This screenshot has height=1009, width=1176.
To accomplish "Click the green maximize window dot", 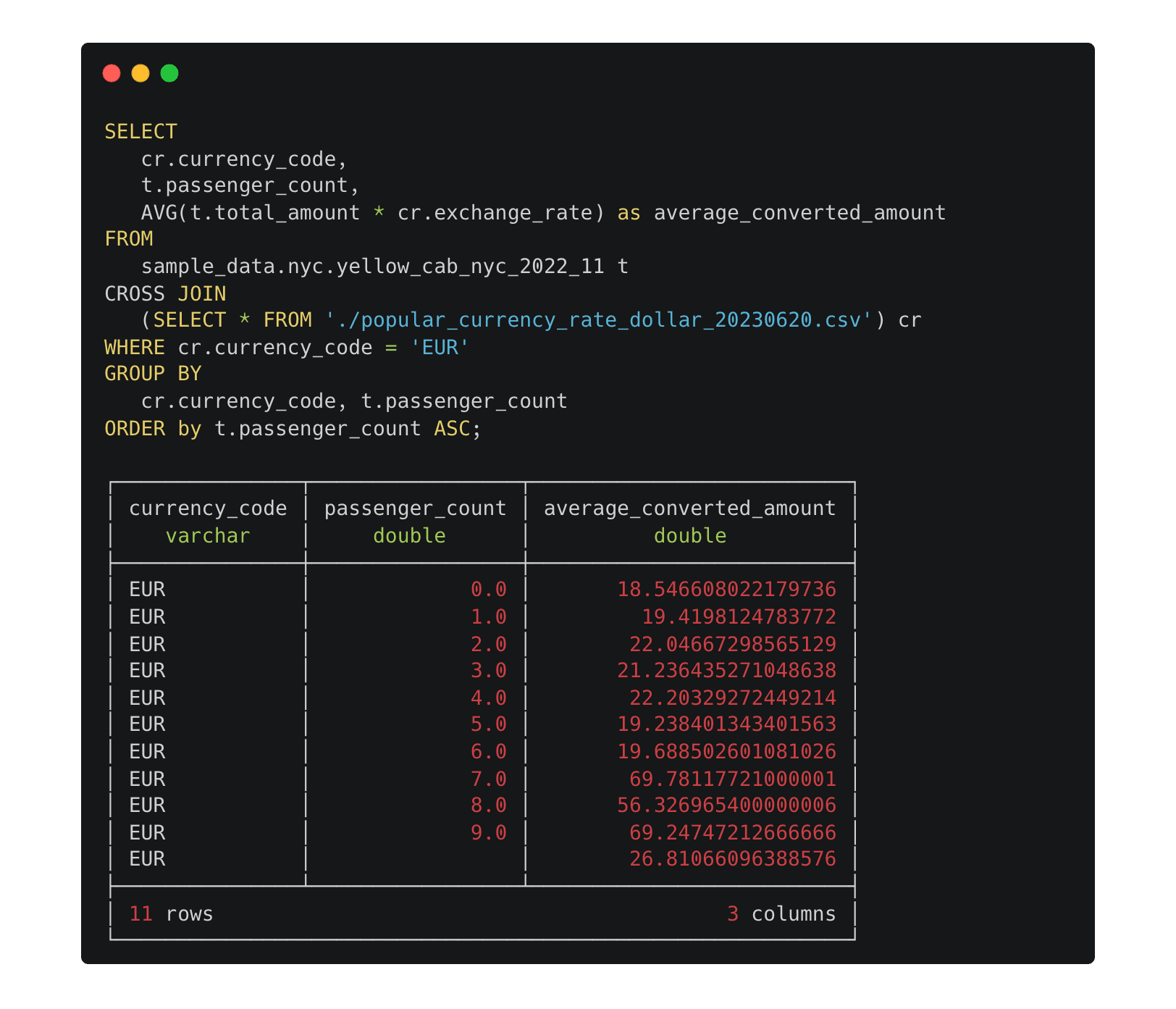I will point(169,73).
